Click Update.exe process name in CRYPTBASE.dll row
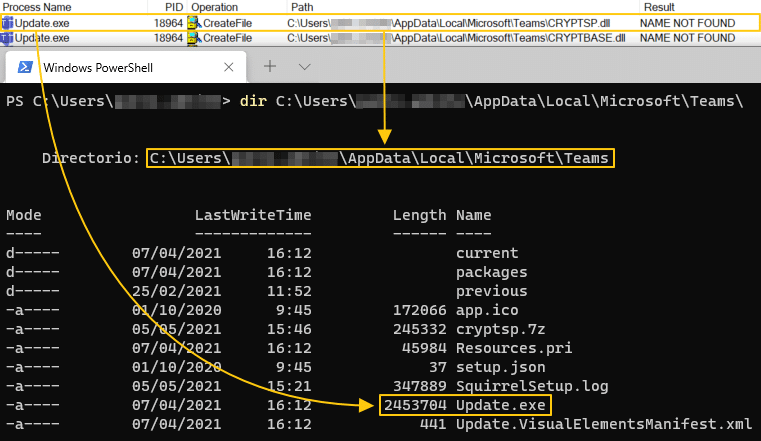761x441 pixels. coord(42,38)
